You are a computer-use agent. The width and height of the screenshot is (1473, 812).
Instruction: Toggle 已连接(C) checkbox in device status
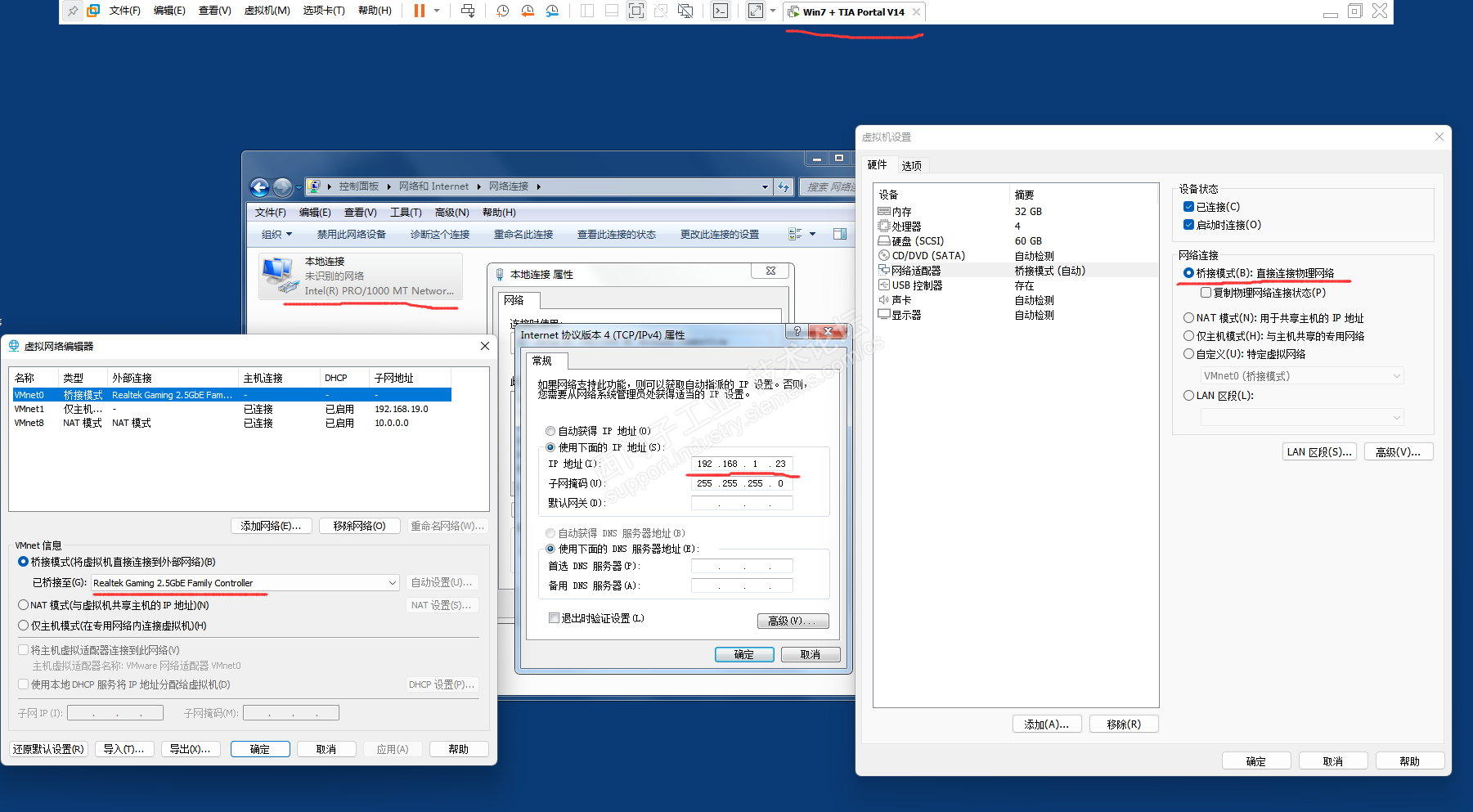tap(1189, 207)
